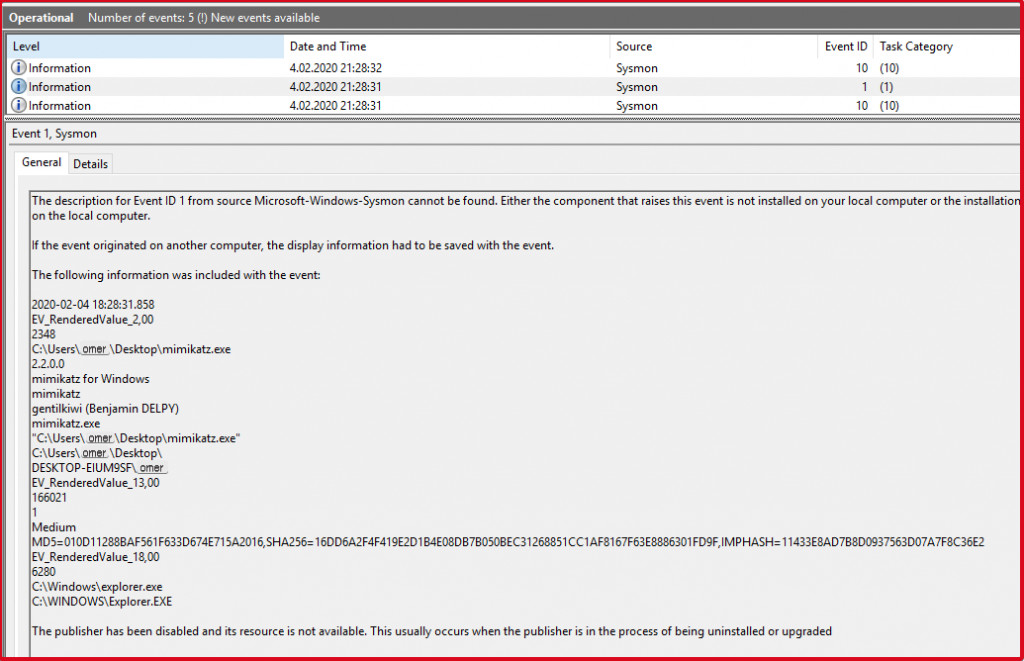Switch to the Details tab
The height and width of the screenshot is (661, 1024).
click(x=90, y=163)
